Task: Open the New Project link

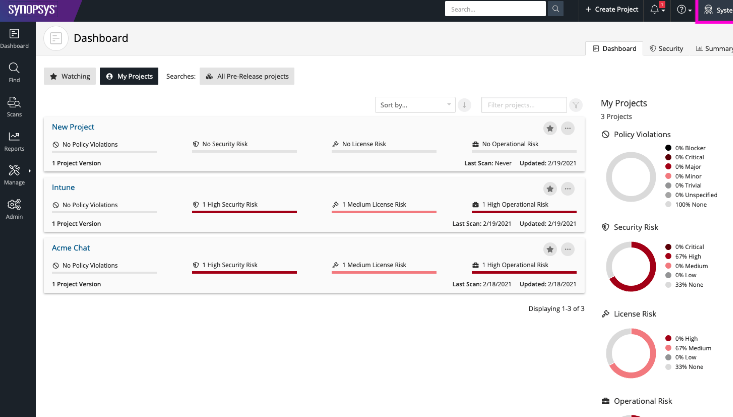Action: pos(73,127)
